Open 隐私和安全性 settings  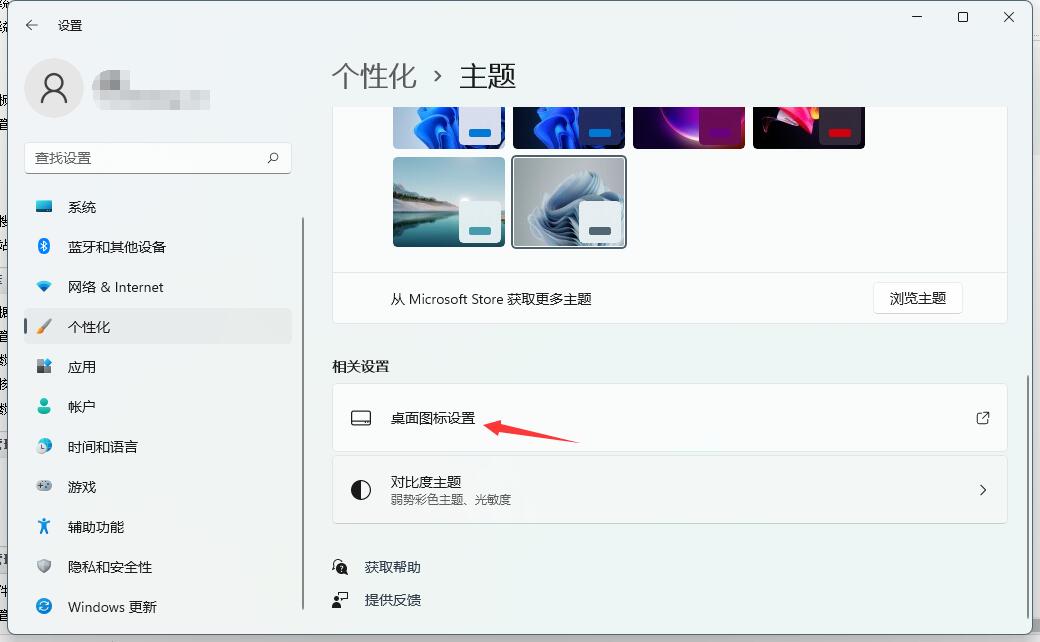click(x=158, y=566)
